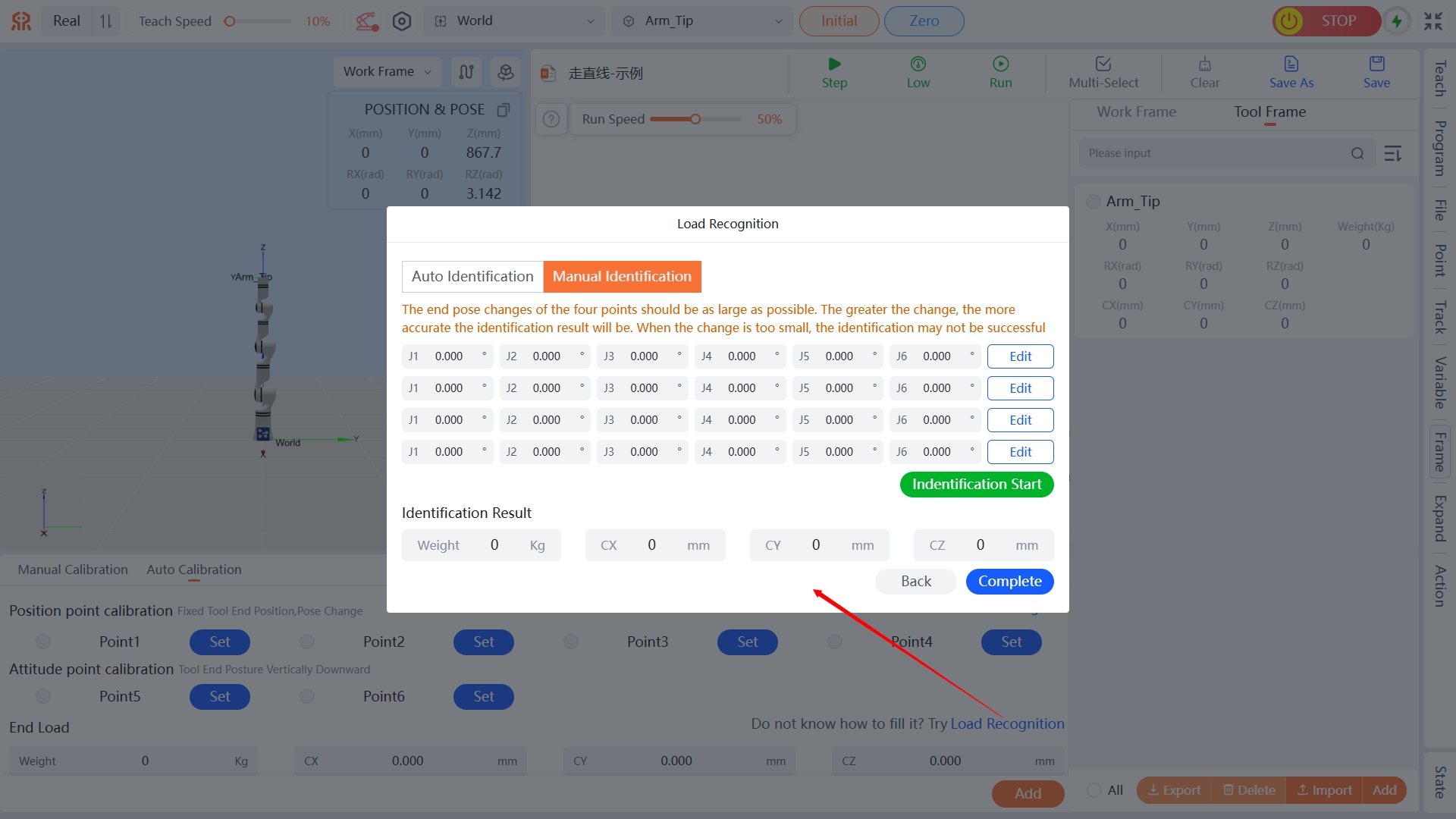Click the sort list icon beside search
The height and width of the screenshot is (819, 1456).
coord(1393,154)
